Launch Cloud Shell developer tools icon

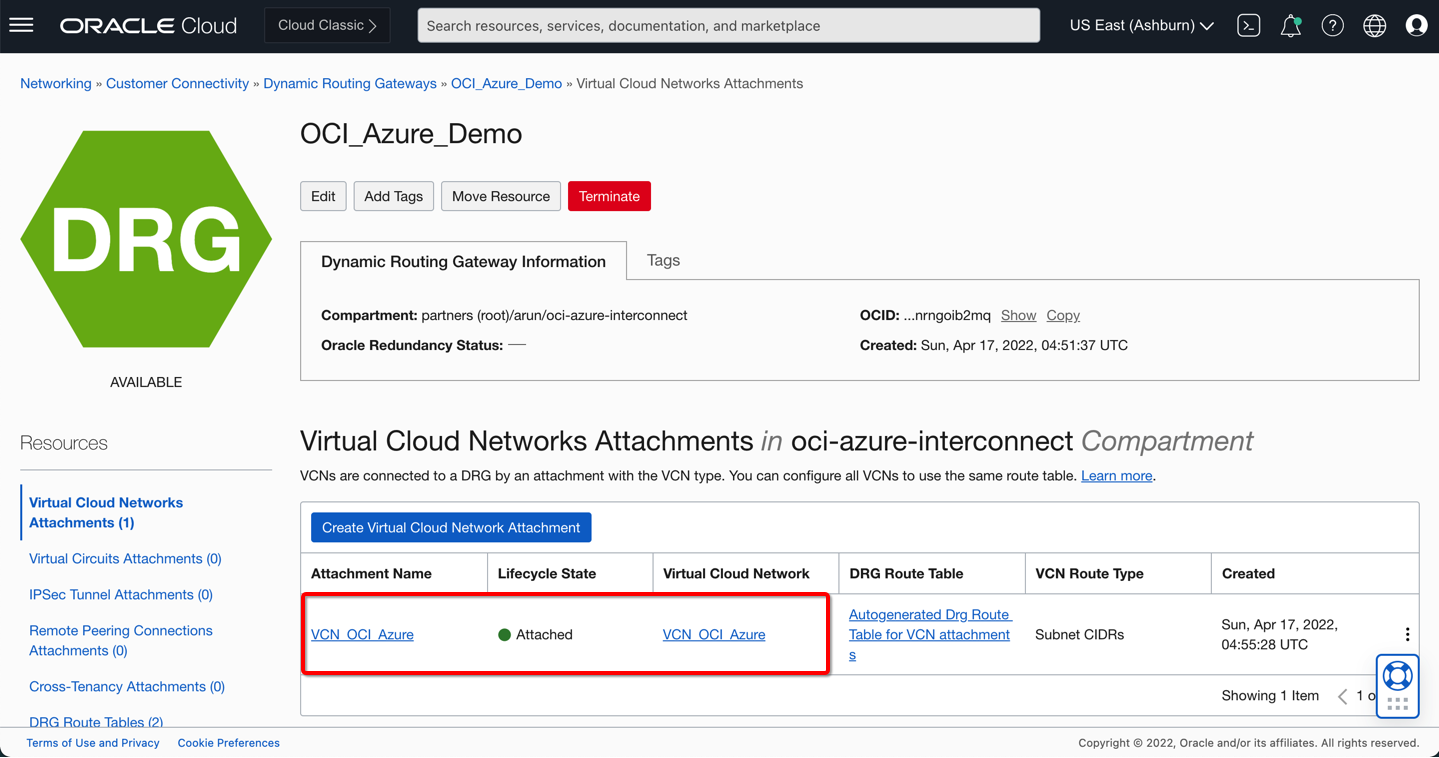pos(1248,25)
